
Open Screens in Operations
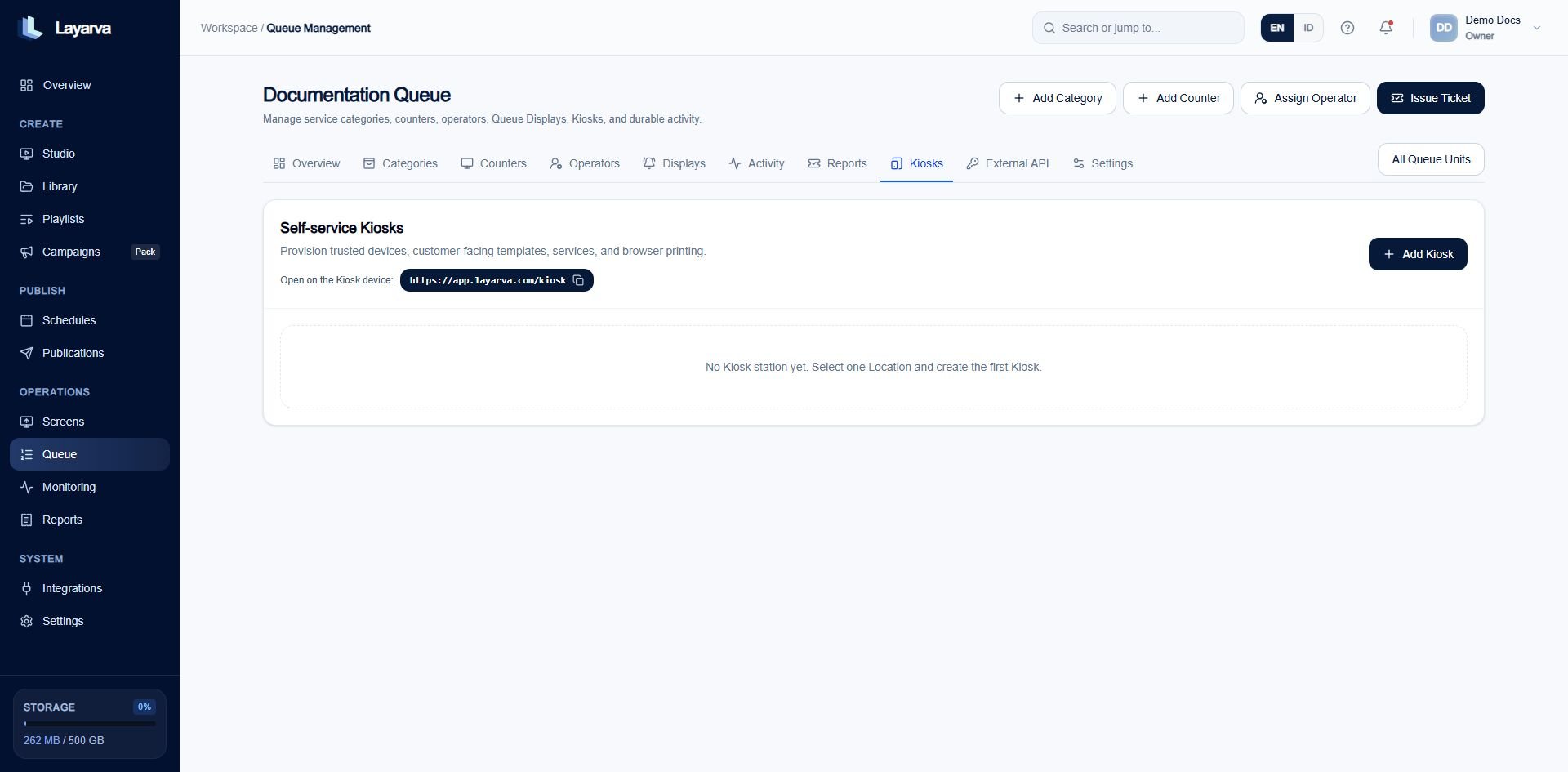[90, 422]
